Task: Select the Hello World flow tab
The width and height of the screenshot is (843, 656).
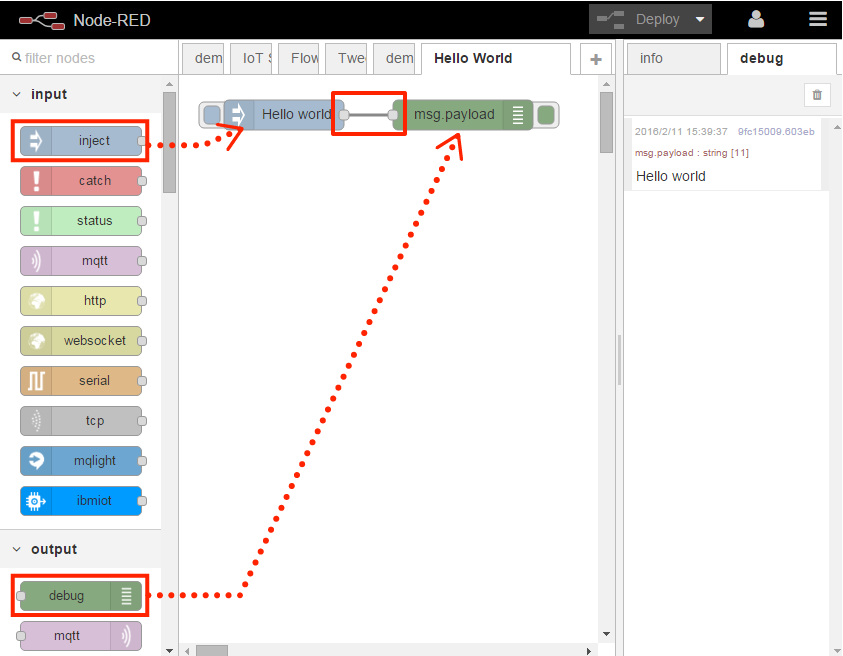Action: (x=496, y=58)
